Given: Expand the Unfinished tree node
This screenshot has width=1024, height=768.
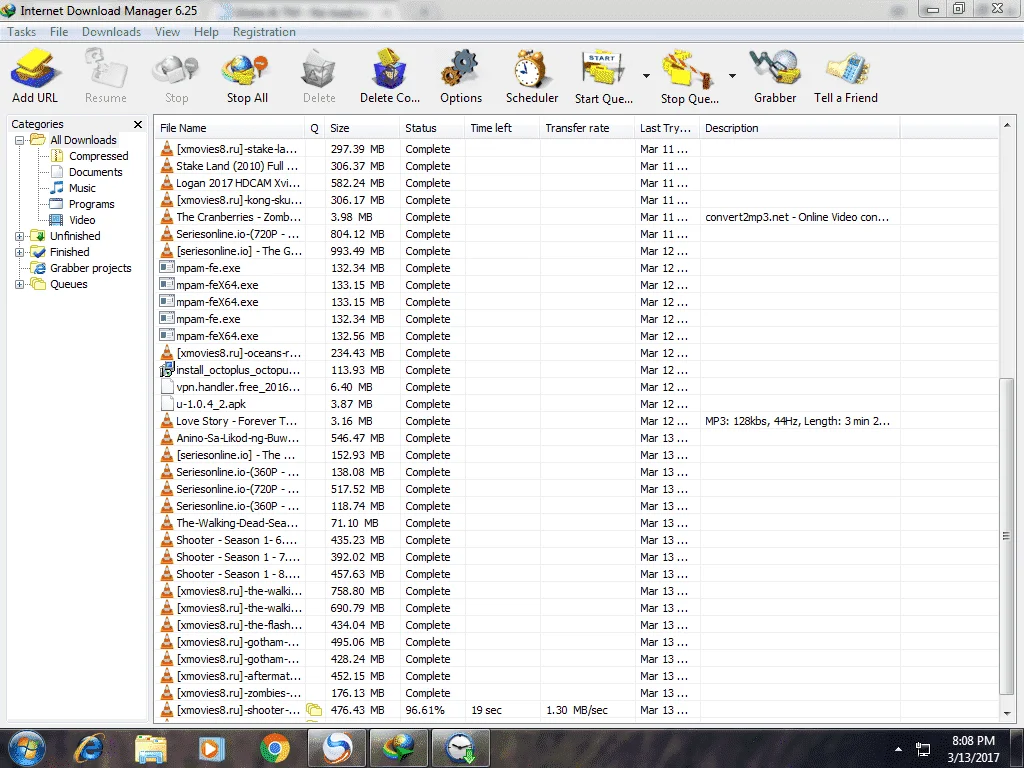Looking at the screenshot, I should click(20, 236).
